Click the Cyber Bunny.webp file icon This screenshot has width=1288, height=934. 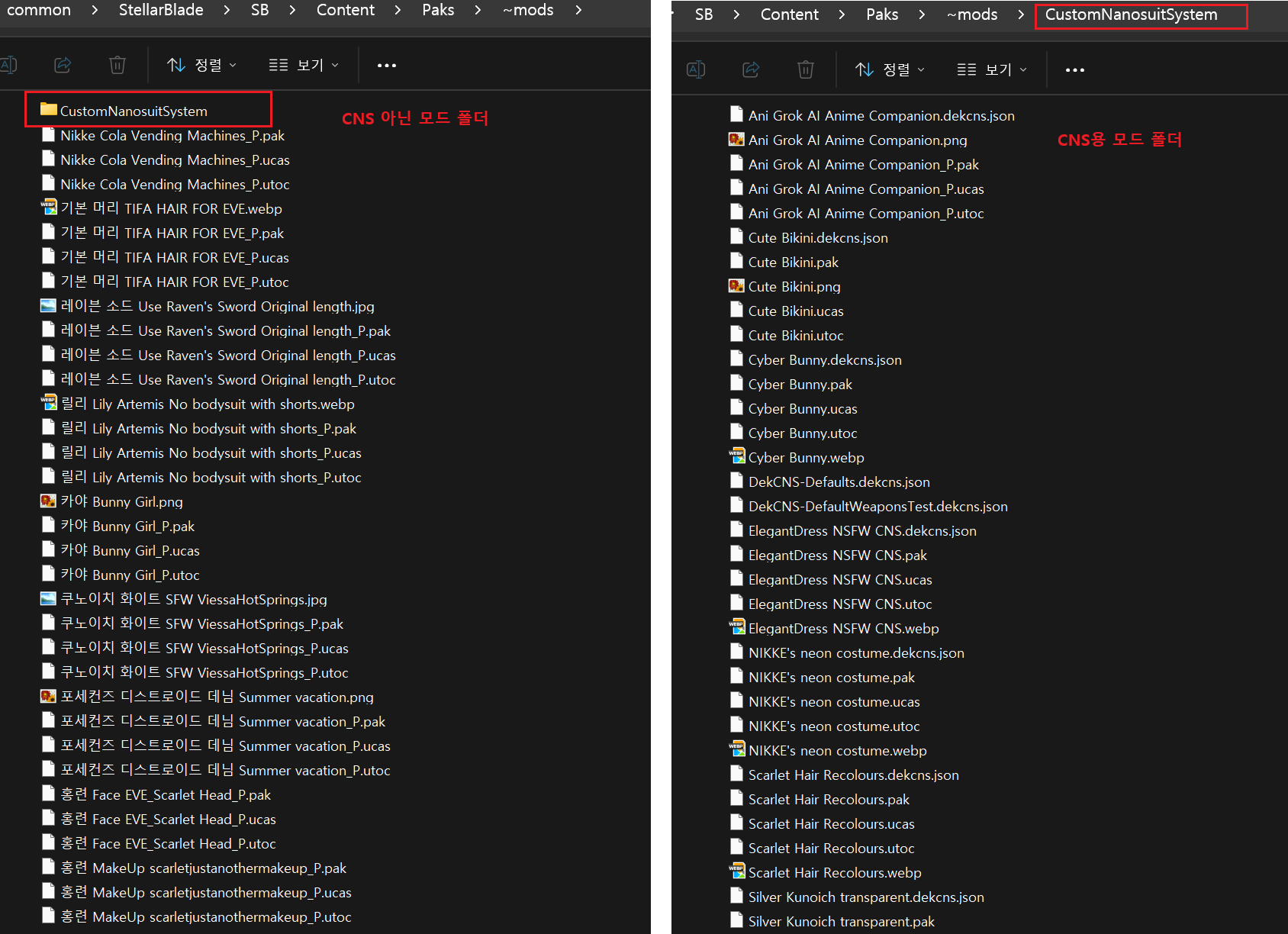point(736,456)
